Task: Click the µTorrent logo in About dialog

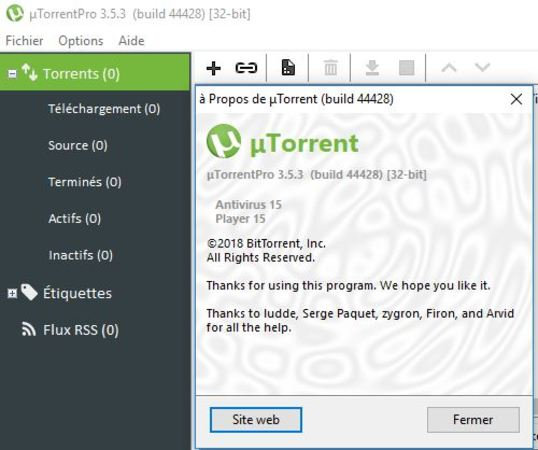Action: tap(224, 141)
